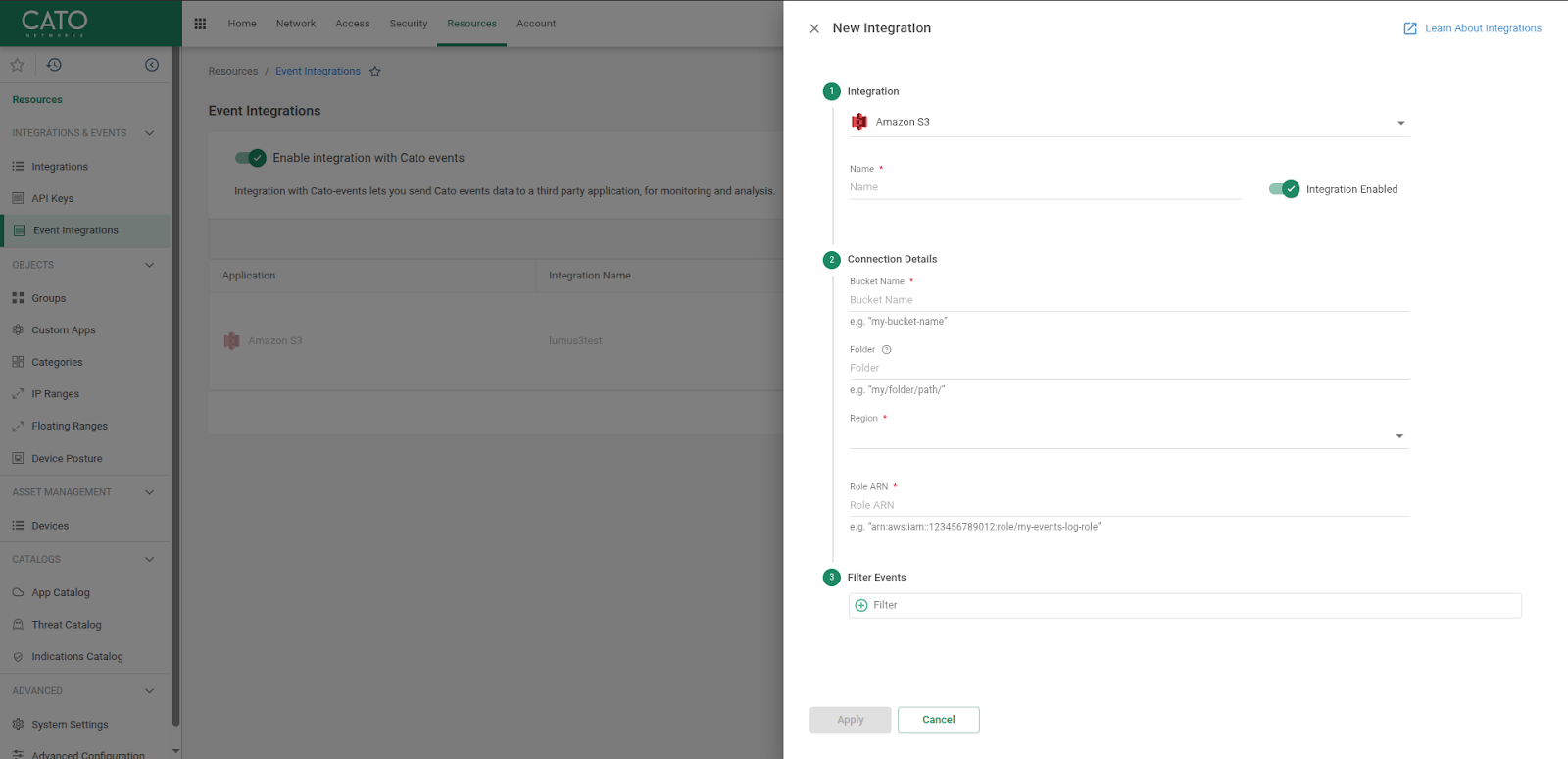Bookmark Event Integrations with breadcrumb star

click(374, 72)
